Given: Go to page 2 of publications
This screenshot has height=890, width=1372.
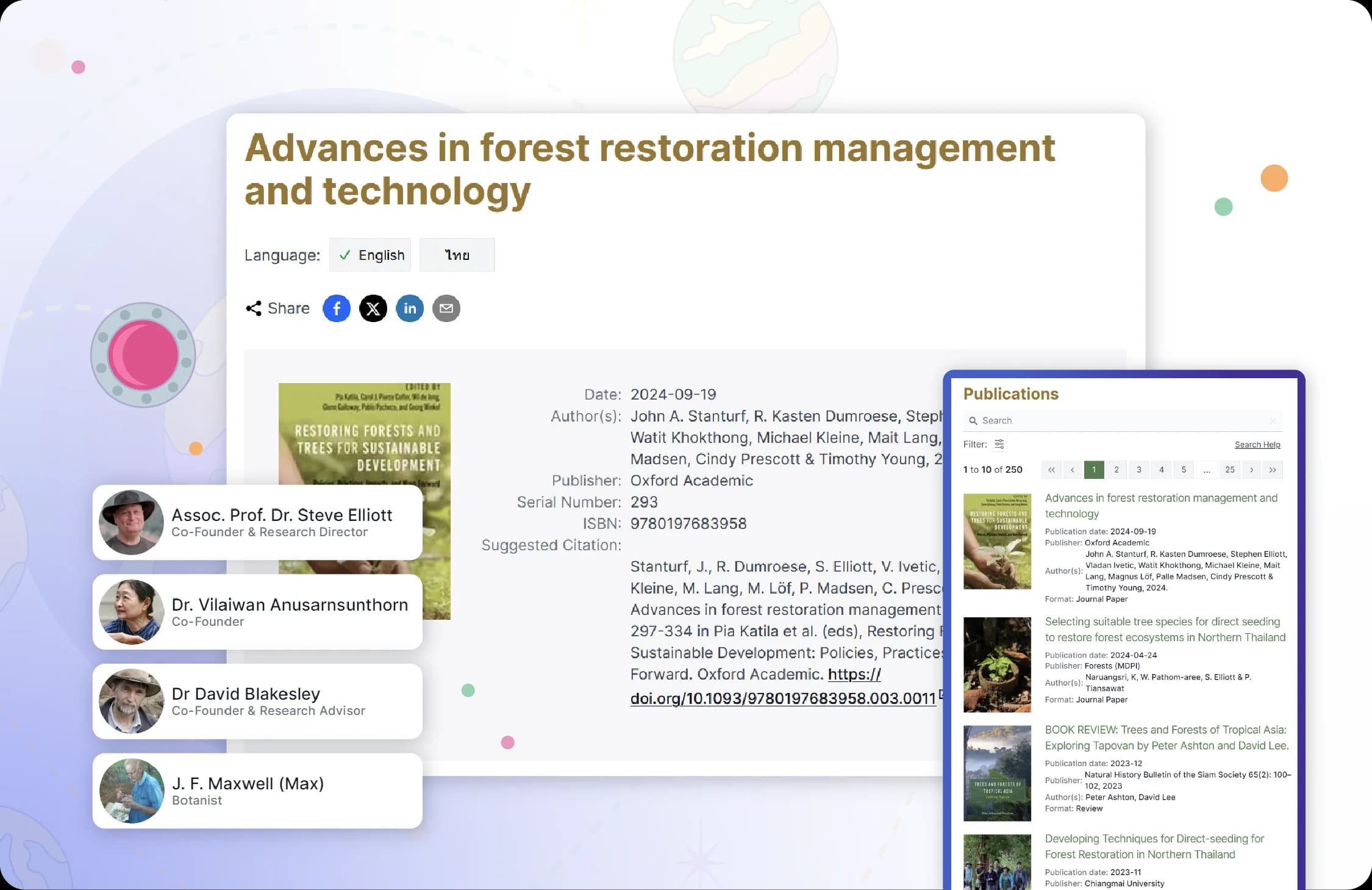Looking at the screenshot, I should point(1117,470).
